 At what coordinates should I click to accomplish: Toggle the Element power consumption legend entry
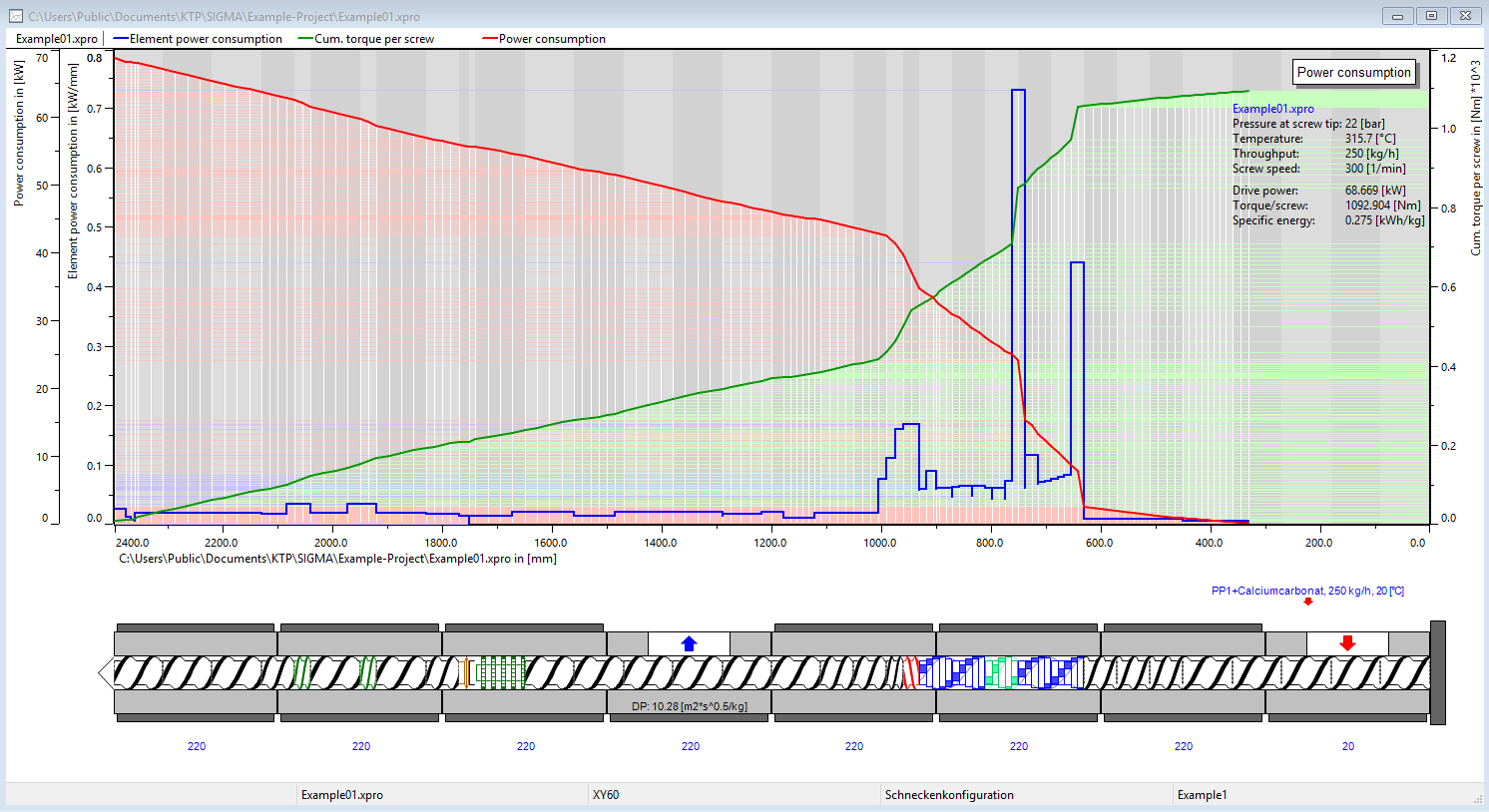198,39
